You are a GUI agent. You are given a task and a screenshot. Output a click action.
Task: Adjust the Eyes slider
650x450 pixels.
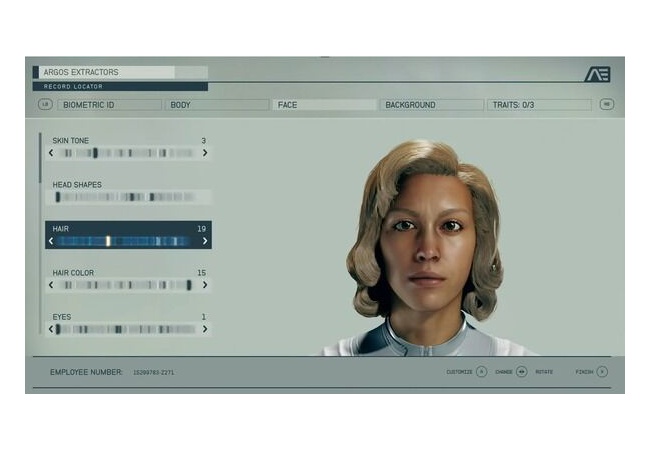click(x=126, y=329)
